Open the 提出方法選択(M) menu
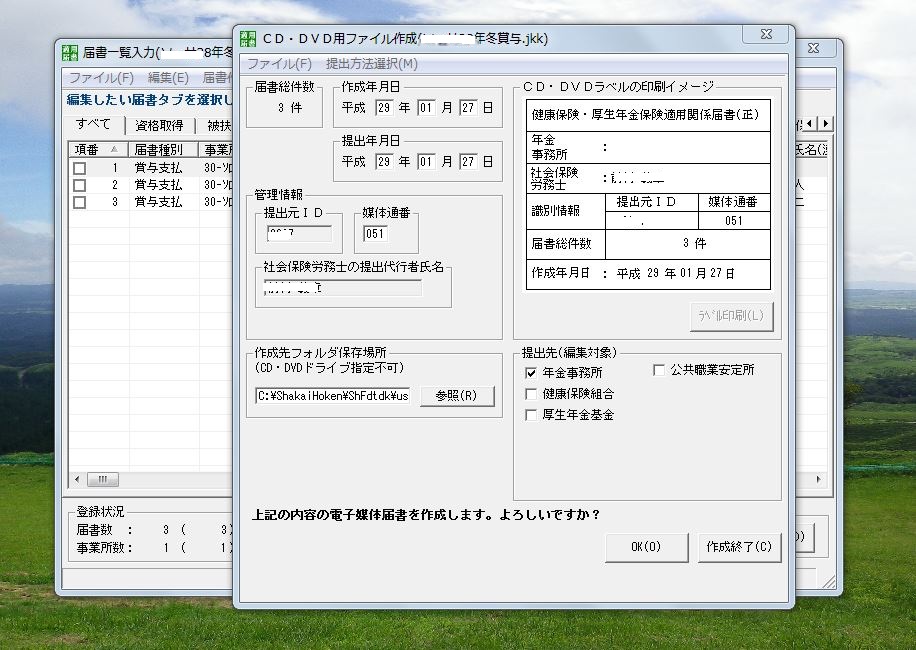Viewport: 916px width, 650px height. point(372,64)
